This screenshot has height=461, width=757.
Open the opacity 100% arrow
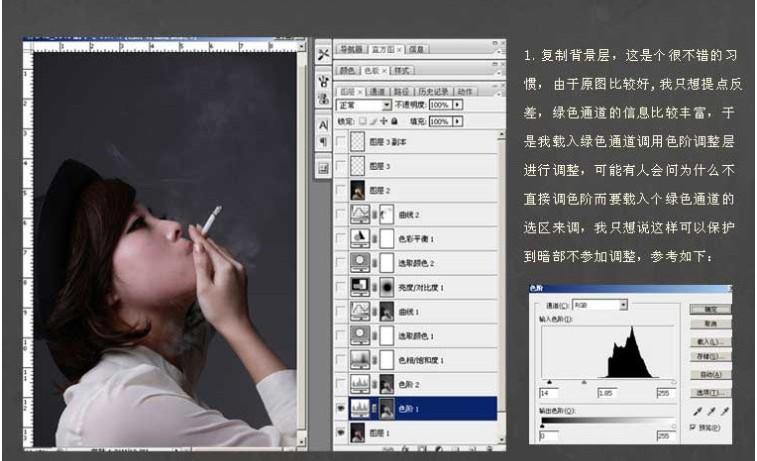(x=457, y=105)
